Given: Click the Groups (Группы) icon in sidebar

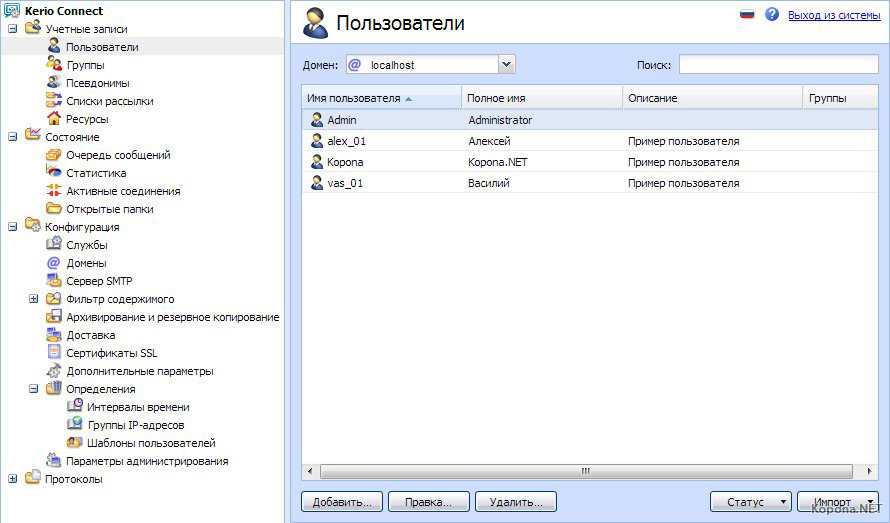Looking at the screenshot, I should 54,64.
